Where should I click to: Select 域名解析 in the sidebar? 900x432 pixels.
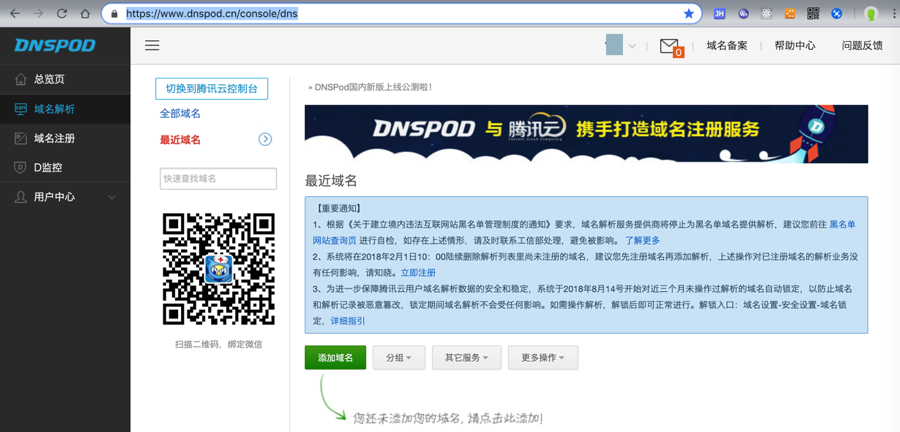point(65,109)
